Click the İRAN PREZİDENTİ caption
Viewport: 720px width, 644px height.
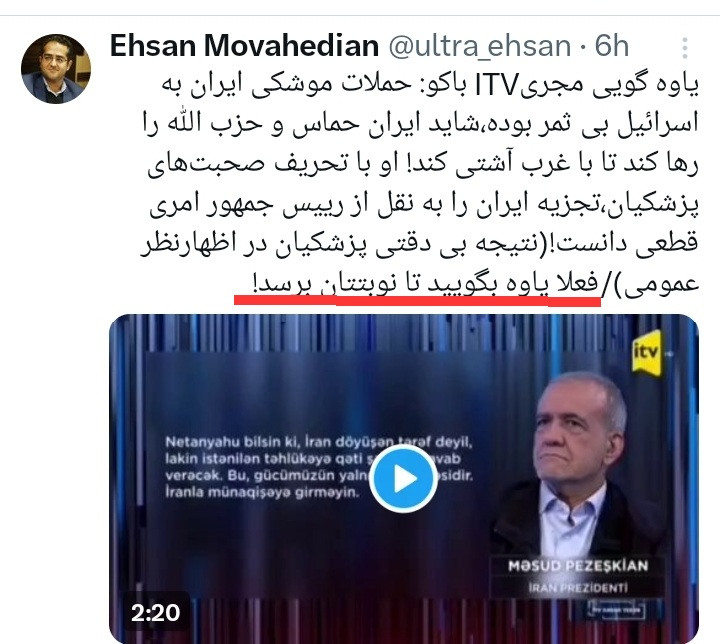pyautogui.click(x=578, y=588)
